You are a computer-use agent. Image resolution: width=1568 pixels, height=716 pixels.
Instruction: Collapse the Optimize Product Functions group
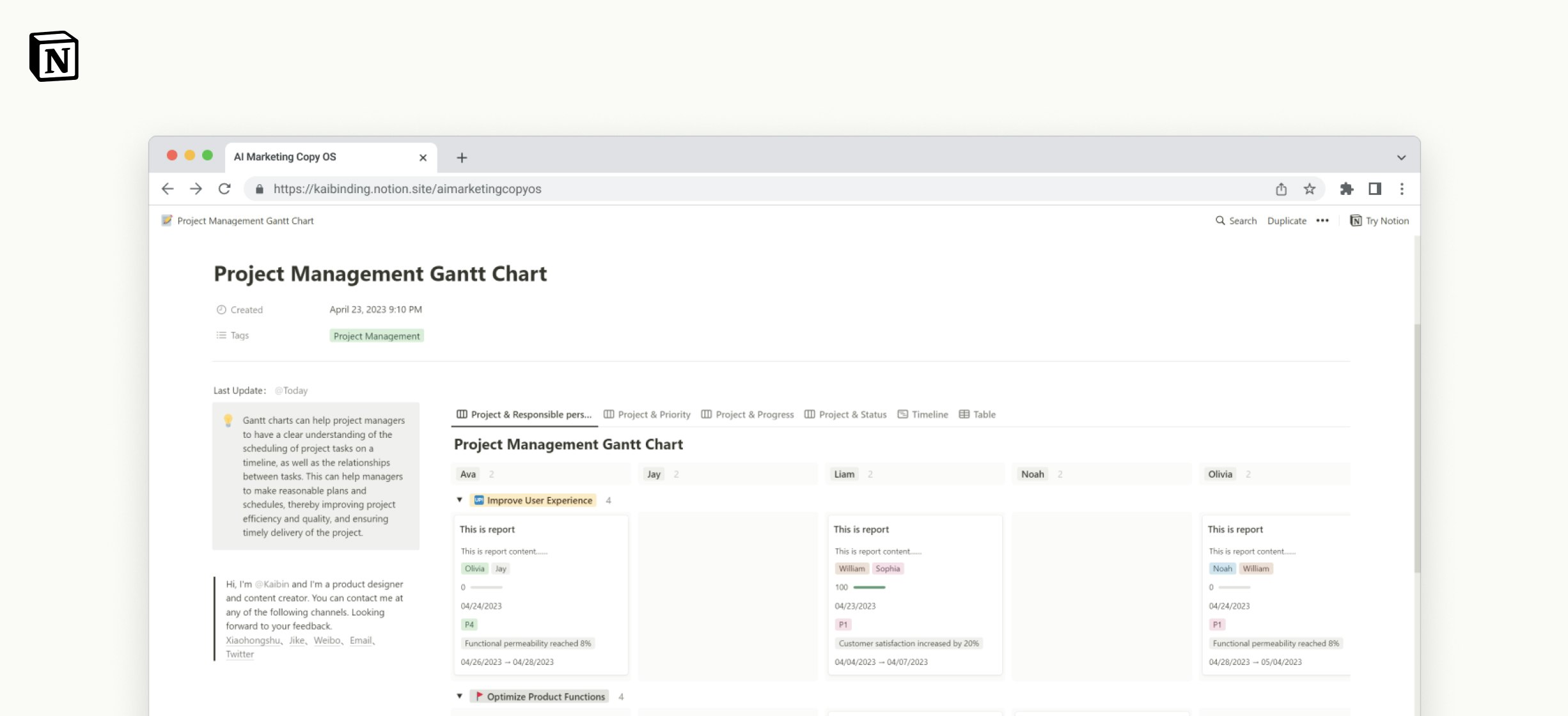coord(459,696)
